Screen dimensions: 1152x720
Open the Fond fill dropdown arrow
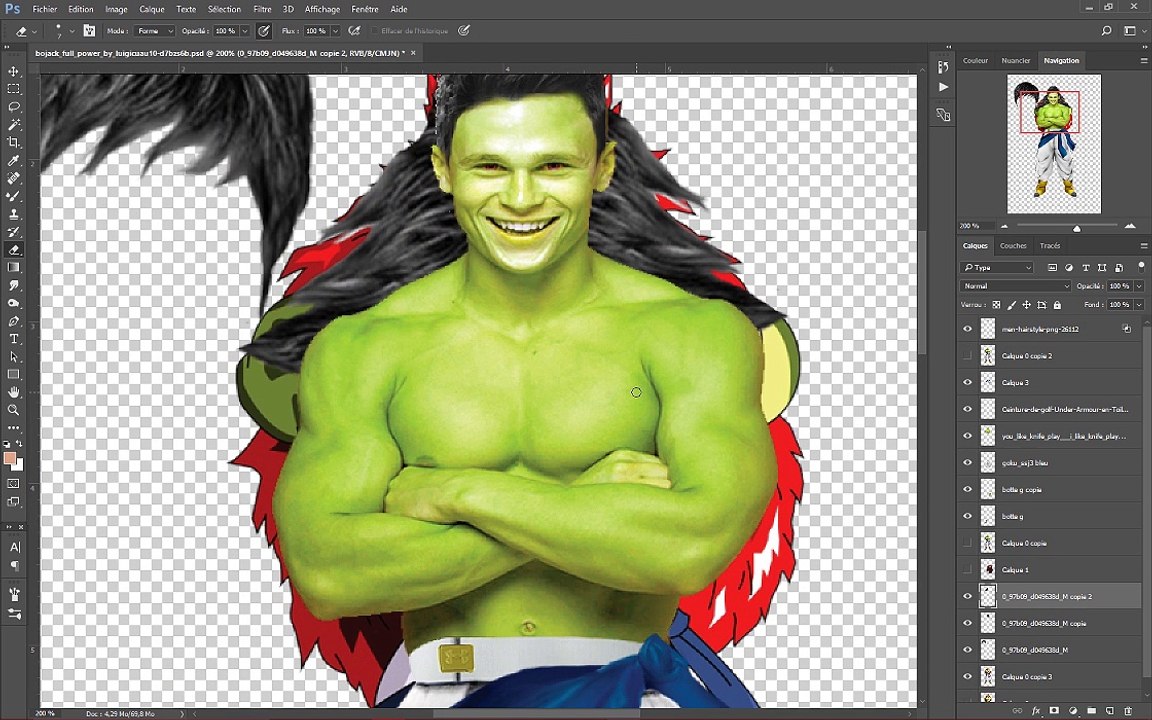tap(1139, 304)
